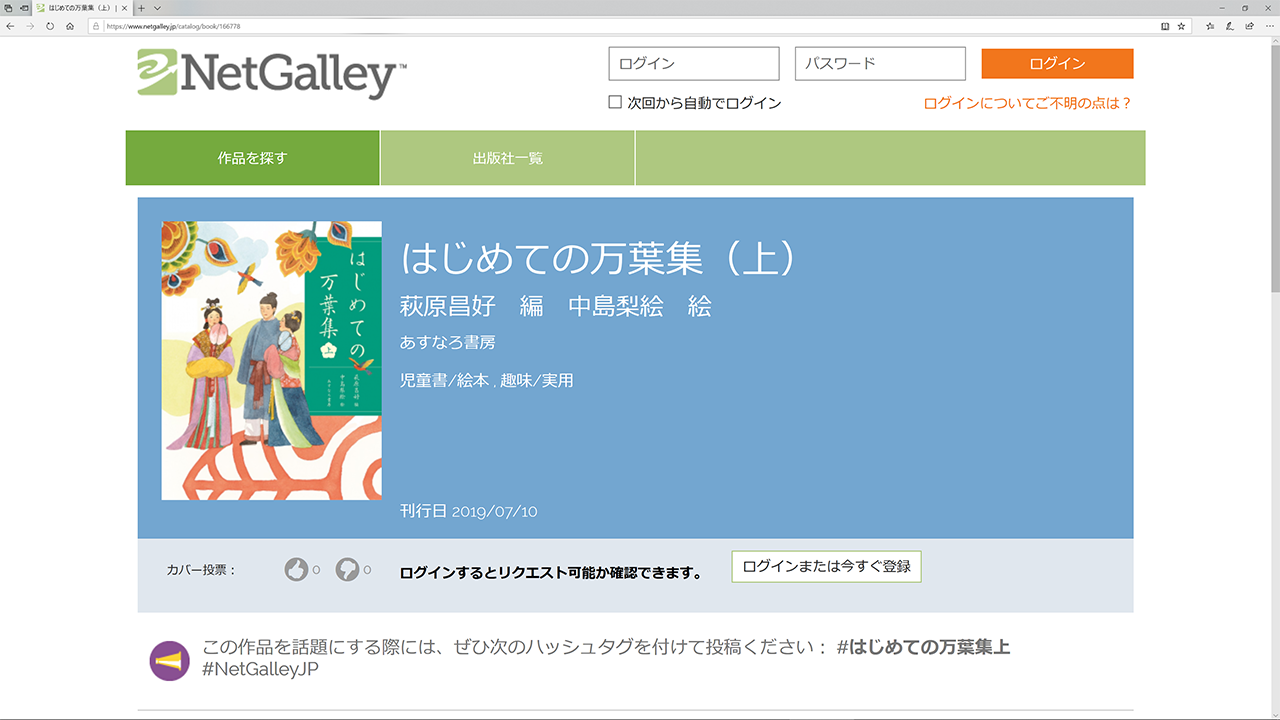The width and height of the screenshot is (1280, 720).
Task: Click the ログイン username field
Action: 694,64
